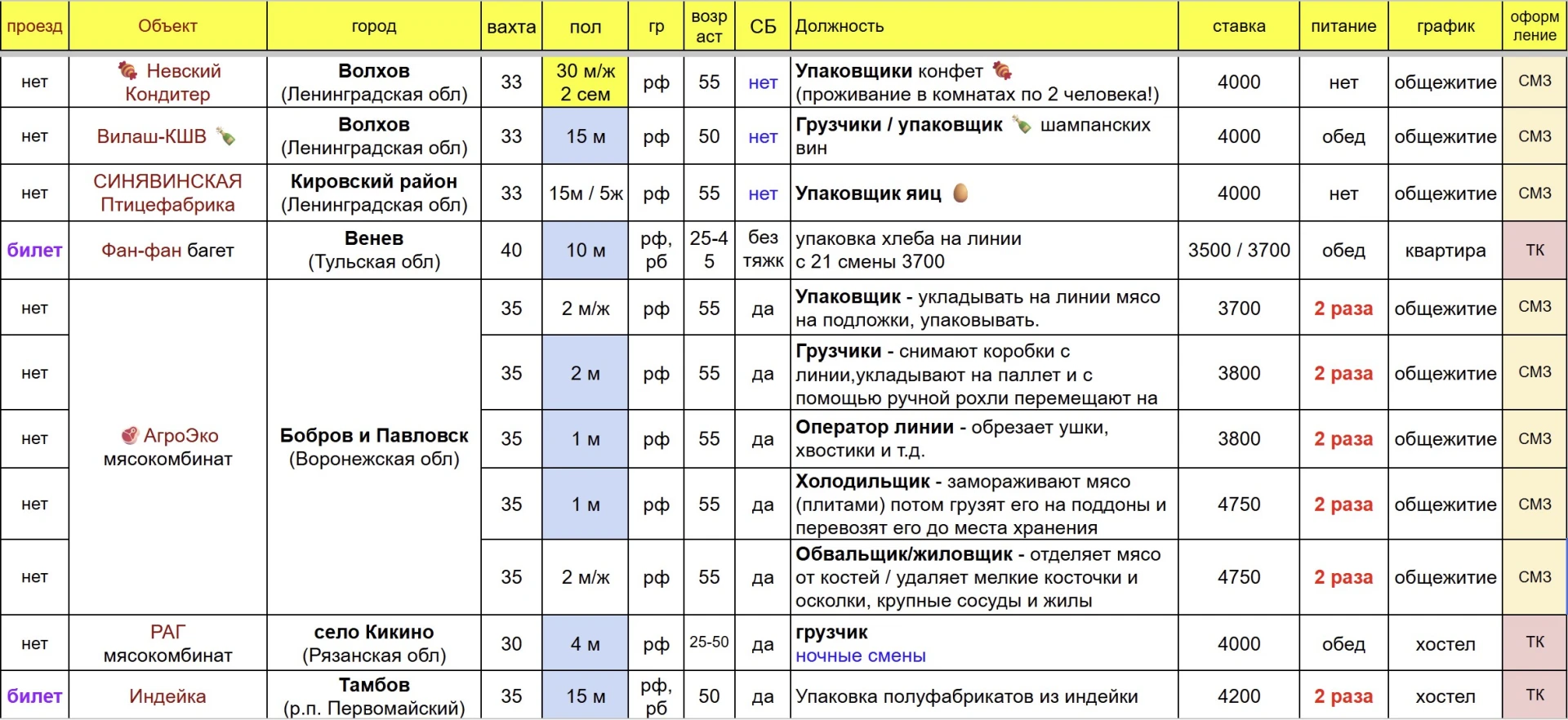Click the билет cell in Фан-фан багет row
This screenshot has height=720, width=1568.
coord(34,251)
